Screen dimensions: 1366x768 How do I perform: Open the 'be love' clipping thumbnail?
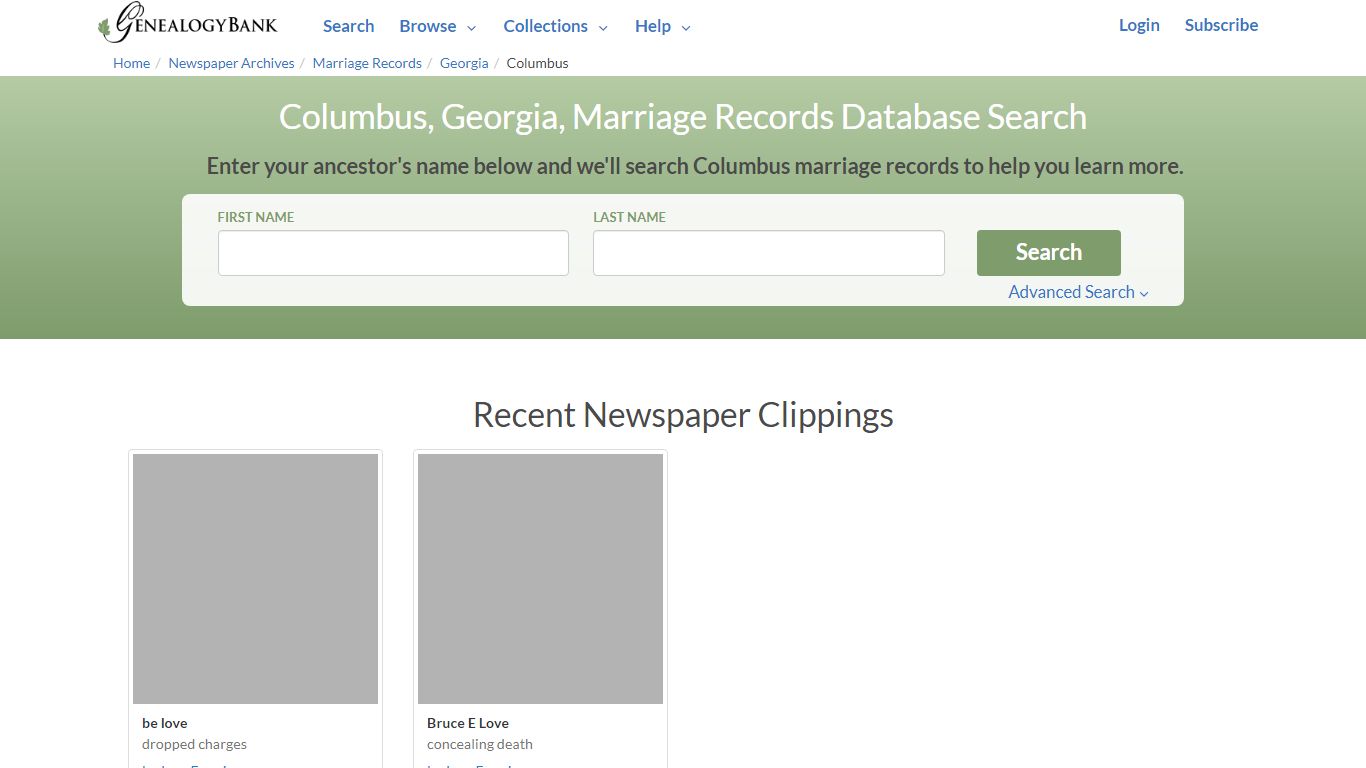[255, 579]
